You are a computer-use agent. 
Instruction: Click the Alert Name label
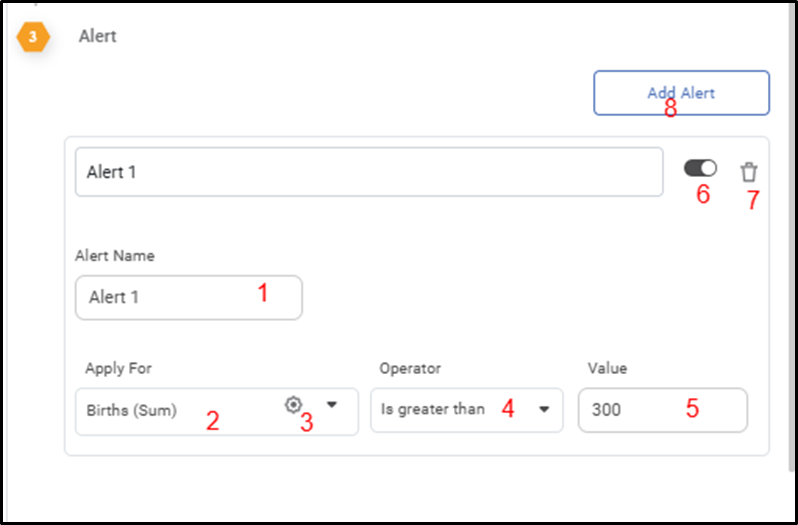pyautogui.click(x=115, y=255)
